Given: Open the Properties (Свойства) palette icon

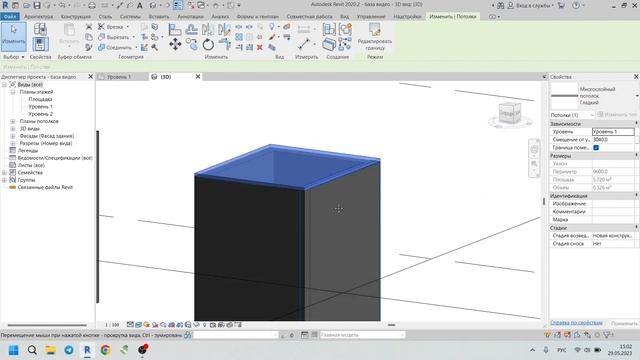Looking at the screenshot, I should point(40,44).
